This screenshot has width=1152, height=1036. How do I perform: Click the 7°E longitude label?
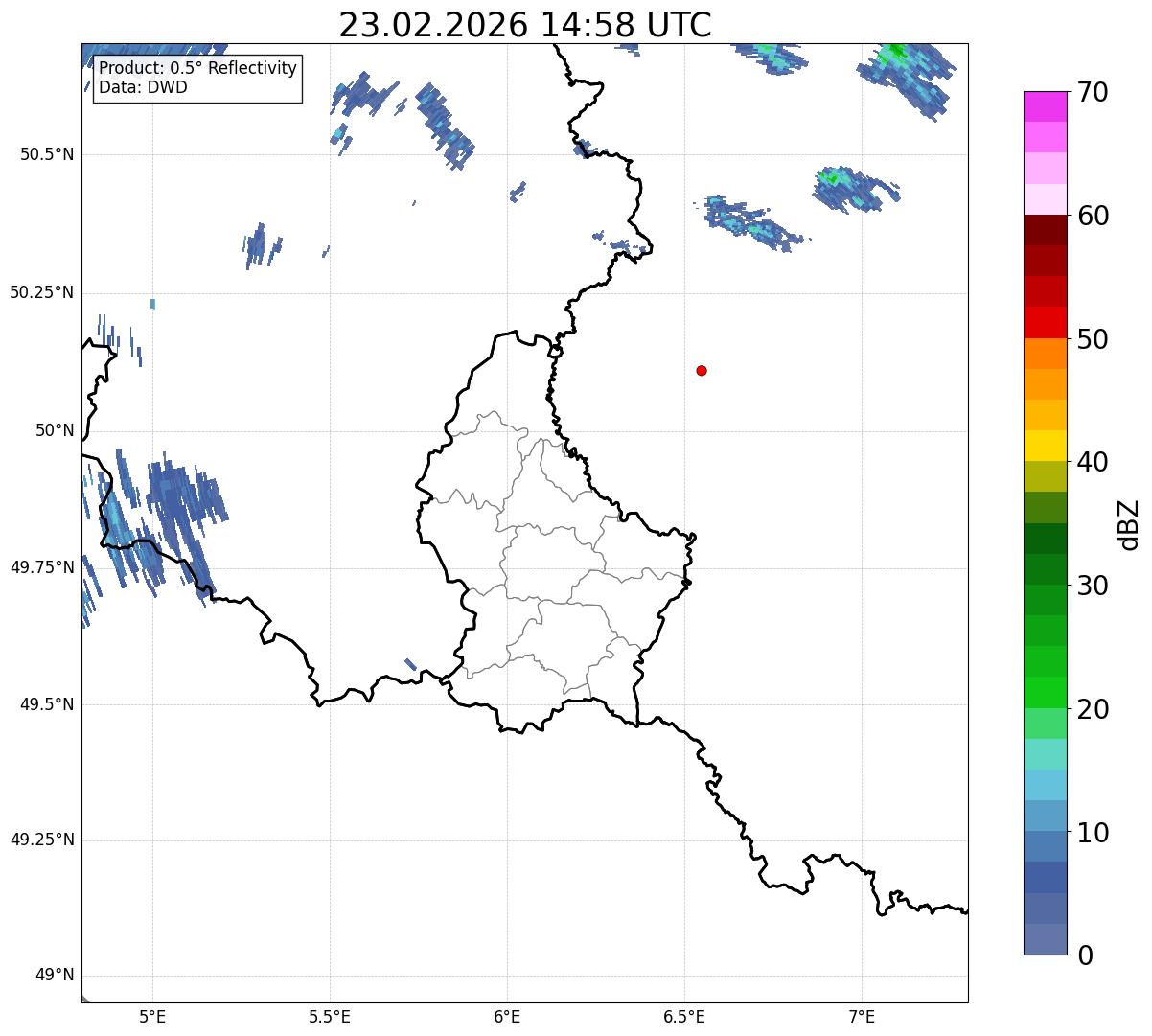point(863,1016)
